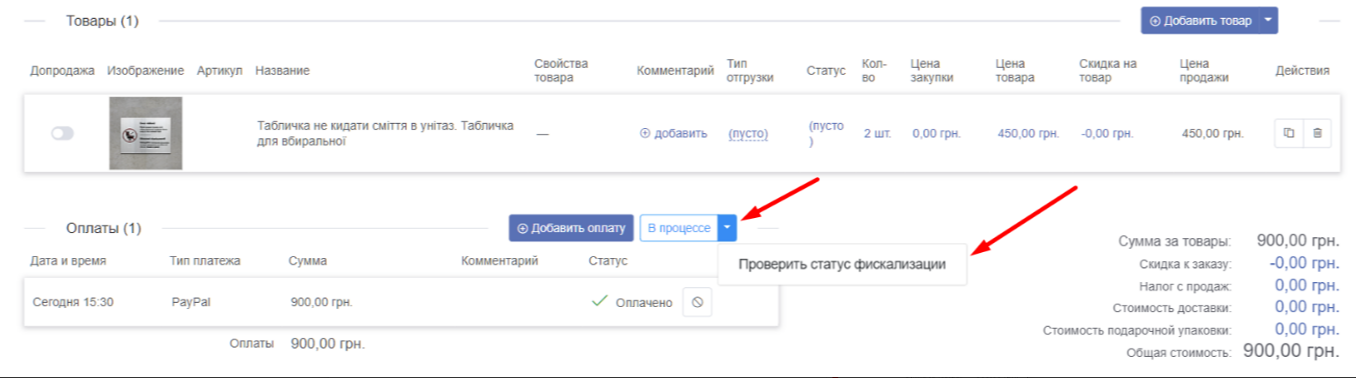
Task: Click the 450,00 грн. sale price cell
Action: point(1213,133)
